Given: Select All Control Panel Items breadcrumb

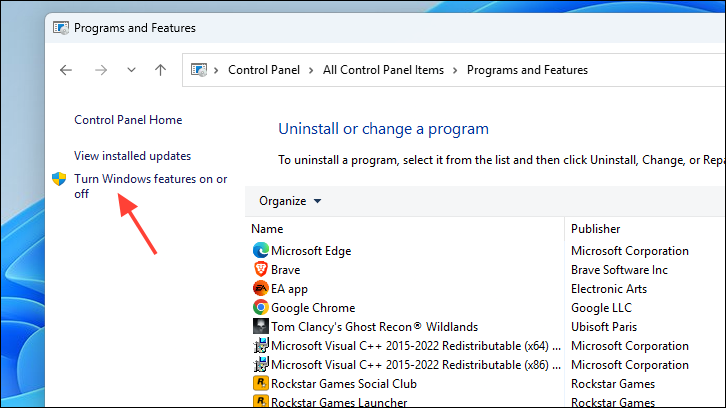Looking at the screenshot, I should 383,70.
